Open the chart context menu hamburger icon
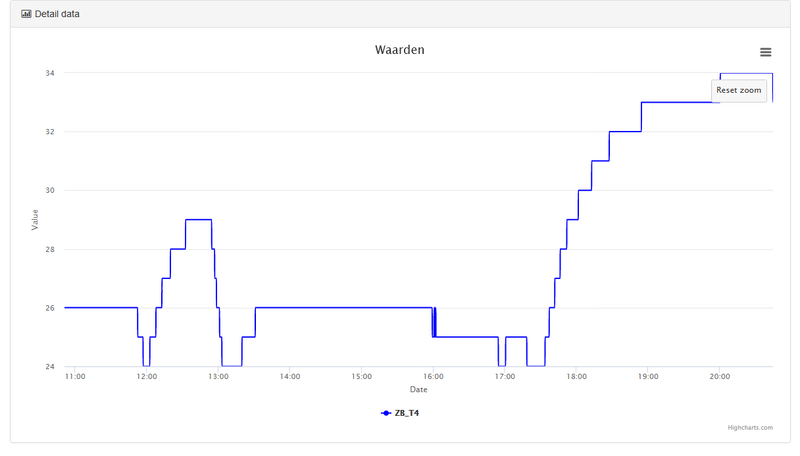The width and height of the screenshot is (800, 456). [x=765, y=52]
